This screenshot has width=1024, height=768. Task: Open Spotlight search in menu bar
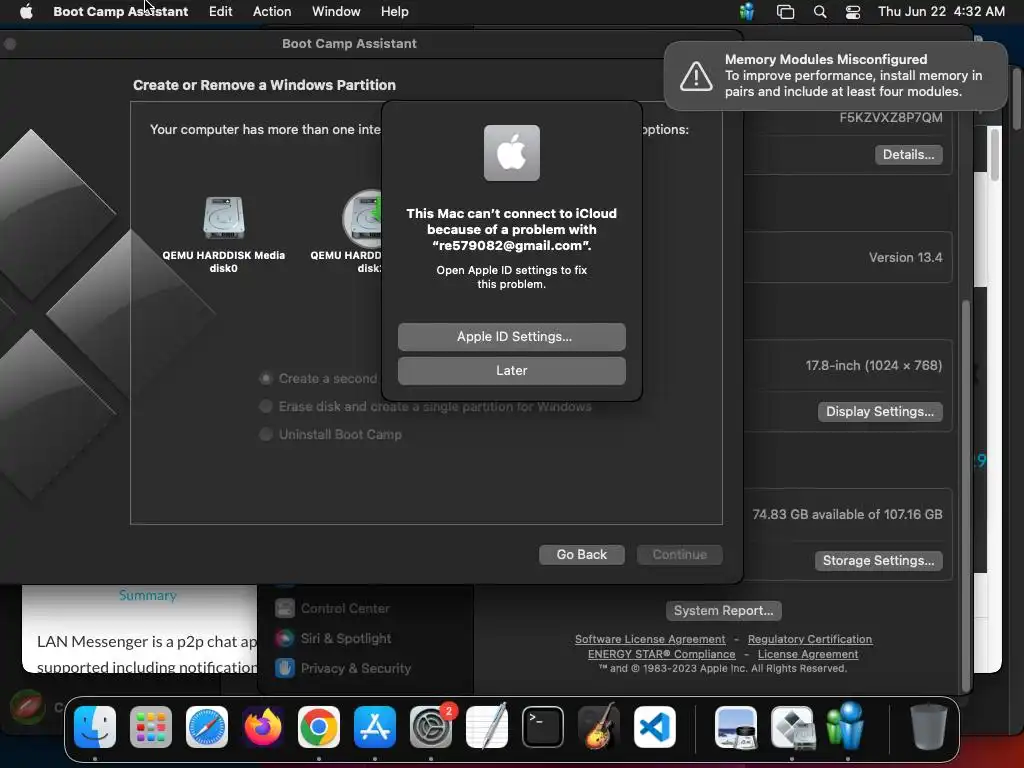tap(820, 11)
